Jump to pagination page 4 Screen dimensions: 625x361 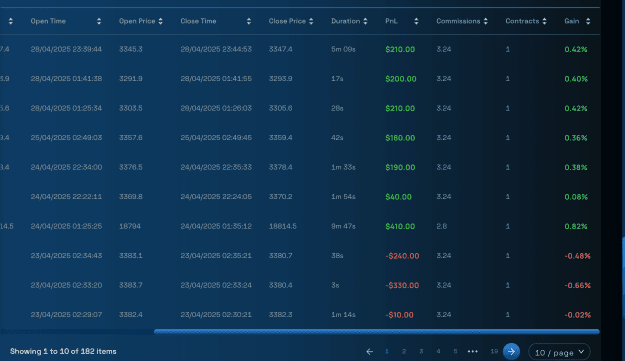(438, 351)
